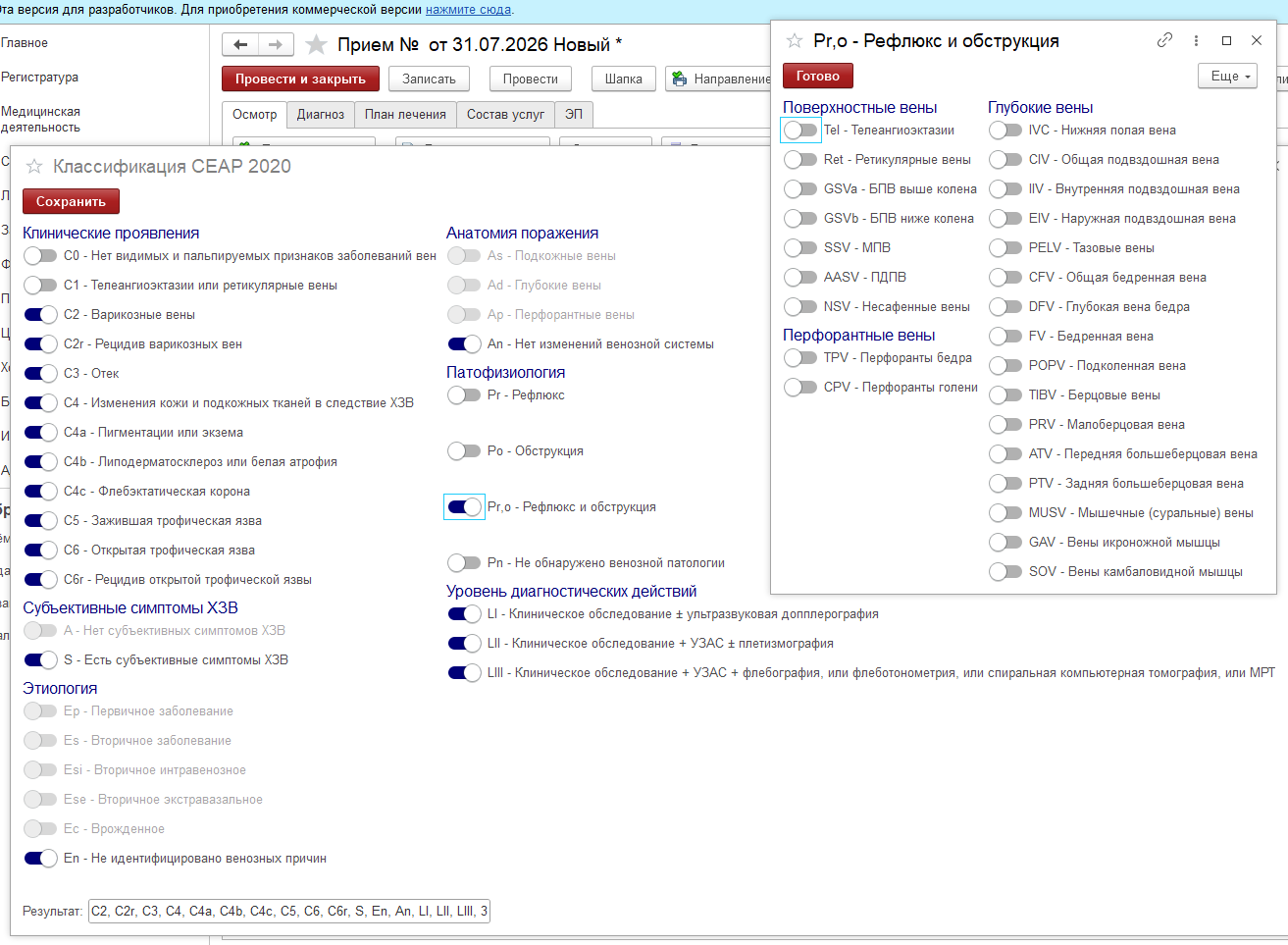Click the Сохранить button
Screen dimensions: 1288x945
click(x=71, y=201)
